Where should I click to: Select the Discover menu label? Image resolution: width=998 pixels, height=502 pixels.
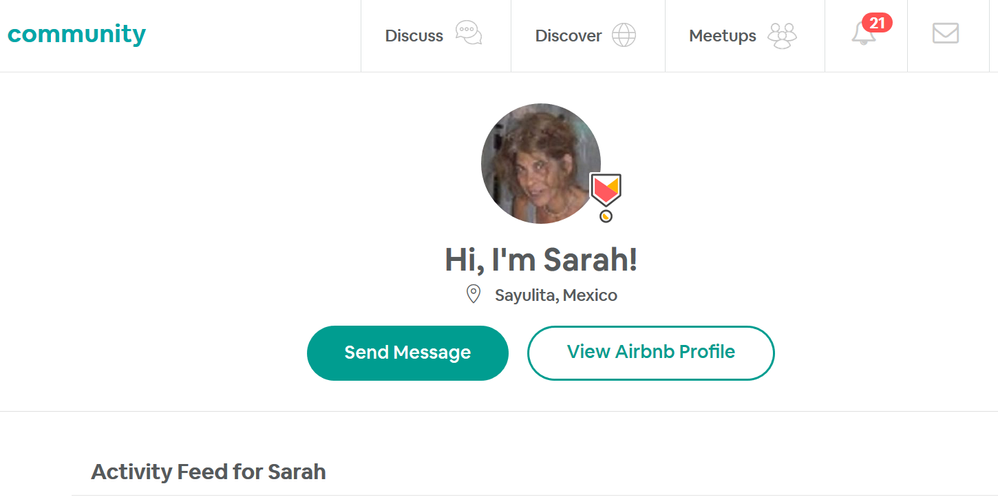[x=568, y=36]
